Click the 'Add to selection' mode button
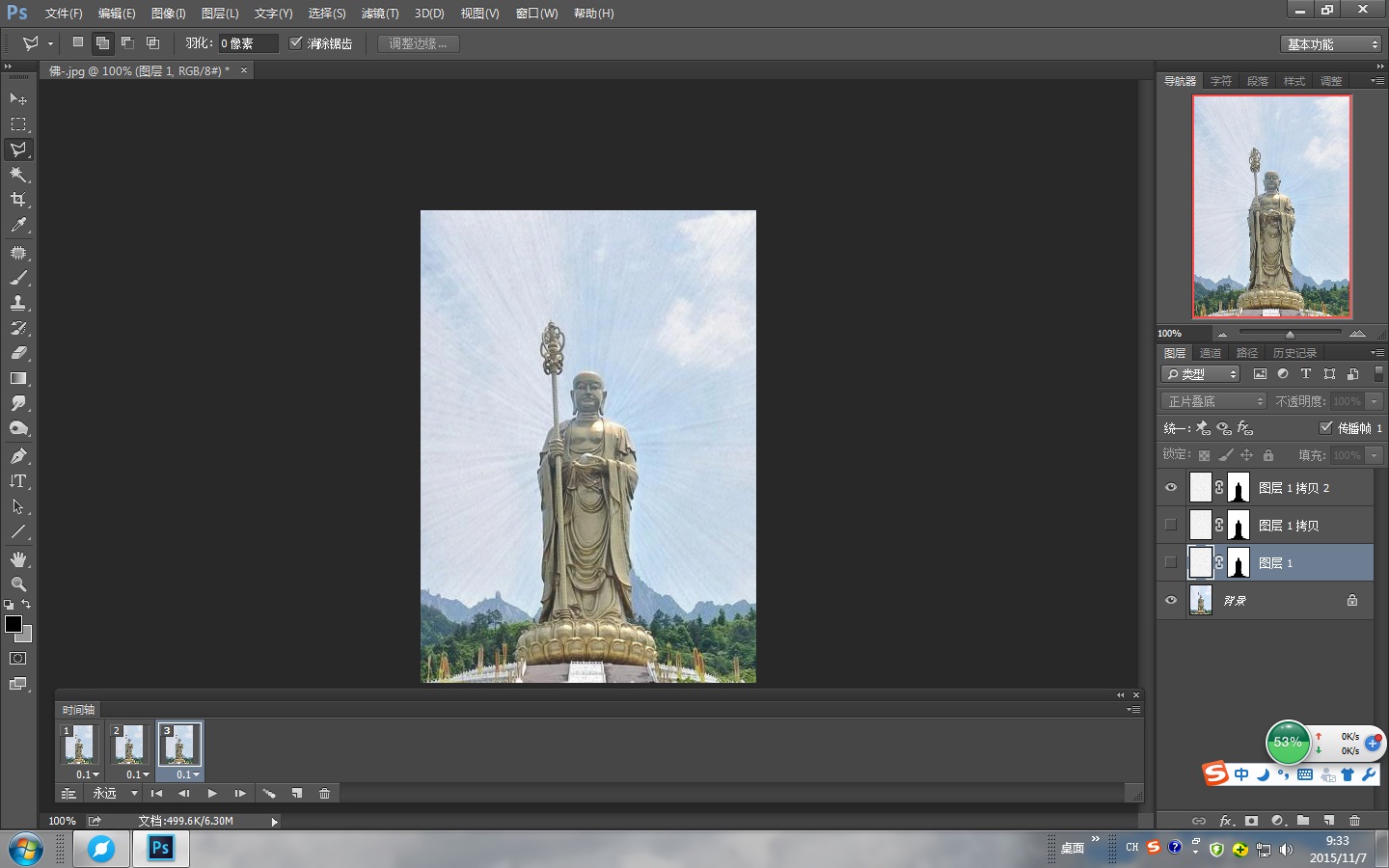Viewport: 1389px width, 868px height. coord(102,42)
